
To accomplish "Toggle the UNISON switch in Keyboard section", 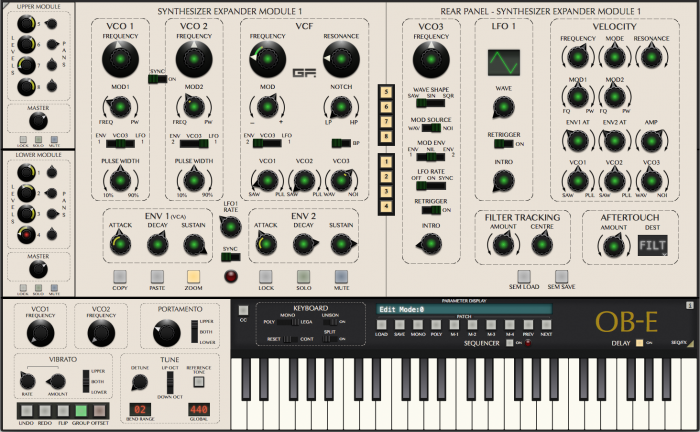I will (330, 322).
